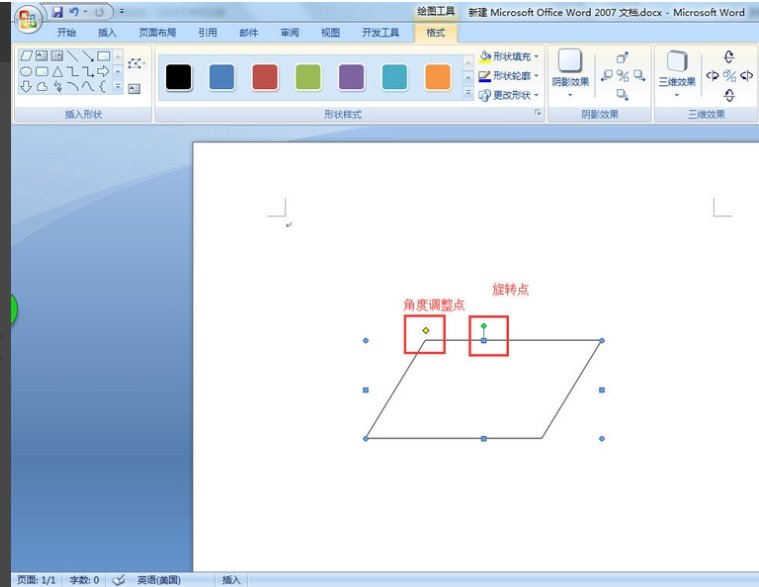Open the 形状填充 shape fill dropdown
This screenshot has width=759, height=587.
[x=509, y=57]
